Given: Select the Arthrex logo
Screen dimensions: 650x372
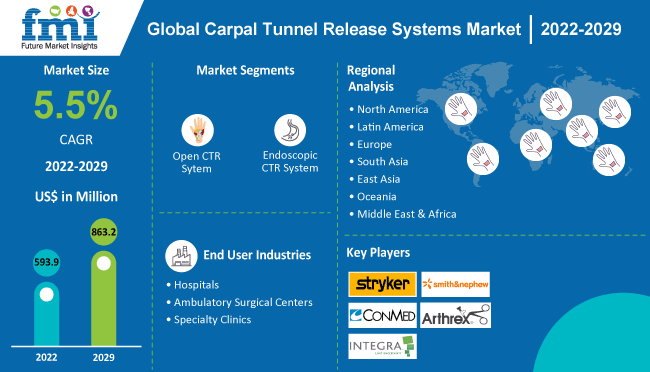Looking at the screenshot, I should (456, 315).
